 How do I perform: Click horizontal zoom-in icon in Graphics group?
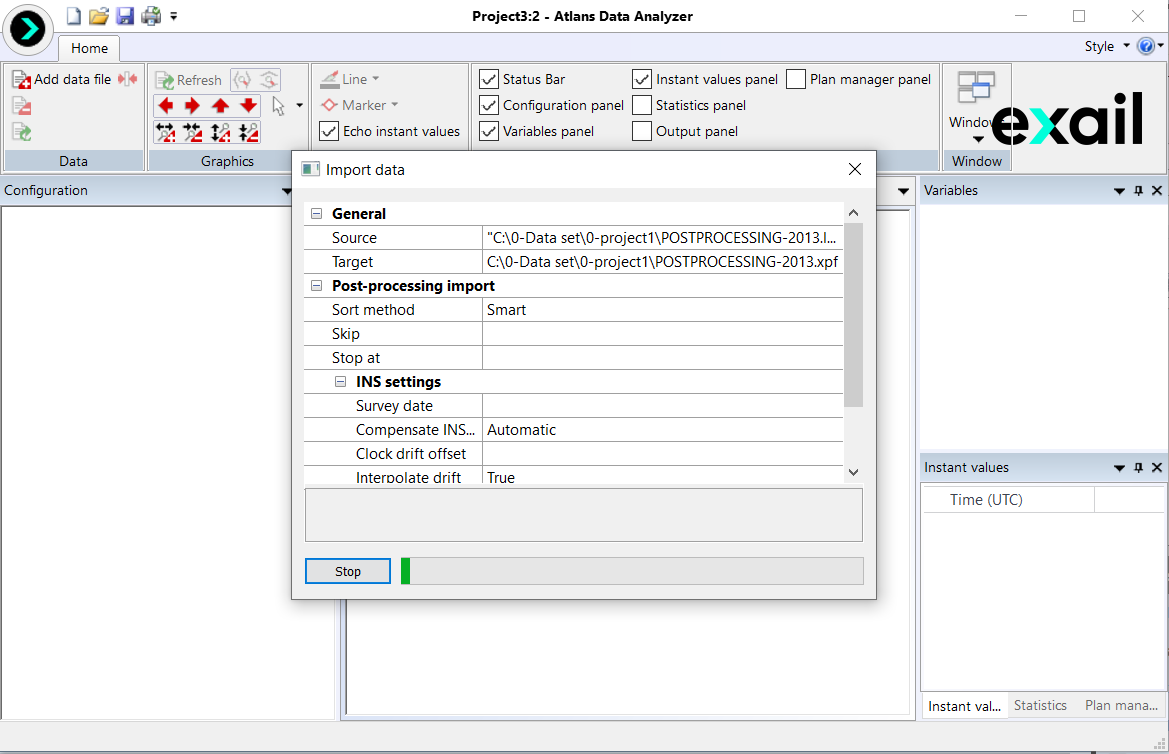tap(166, 132)
